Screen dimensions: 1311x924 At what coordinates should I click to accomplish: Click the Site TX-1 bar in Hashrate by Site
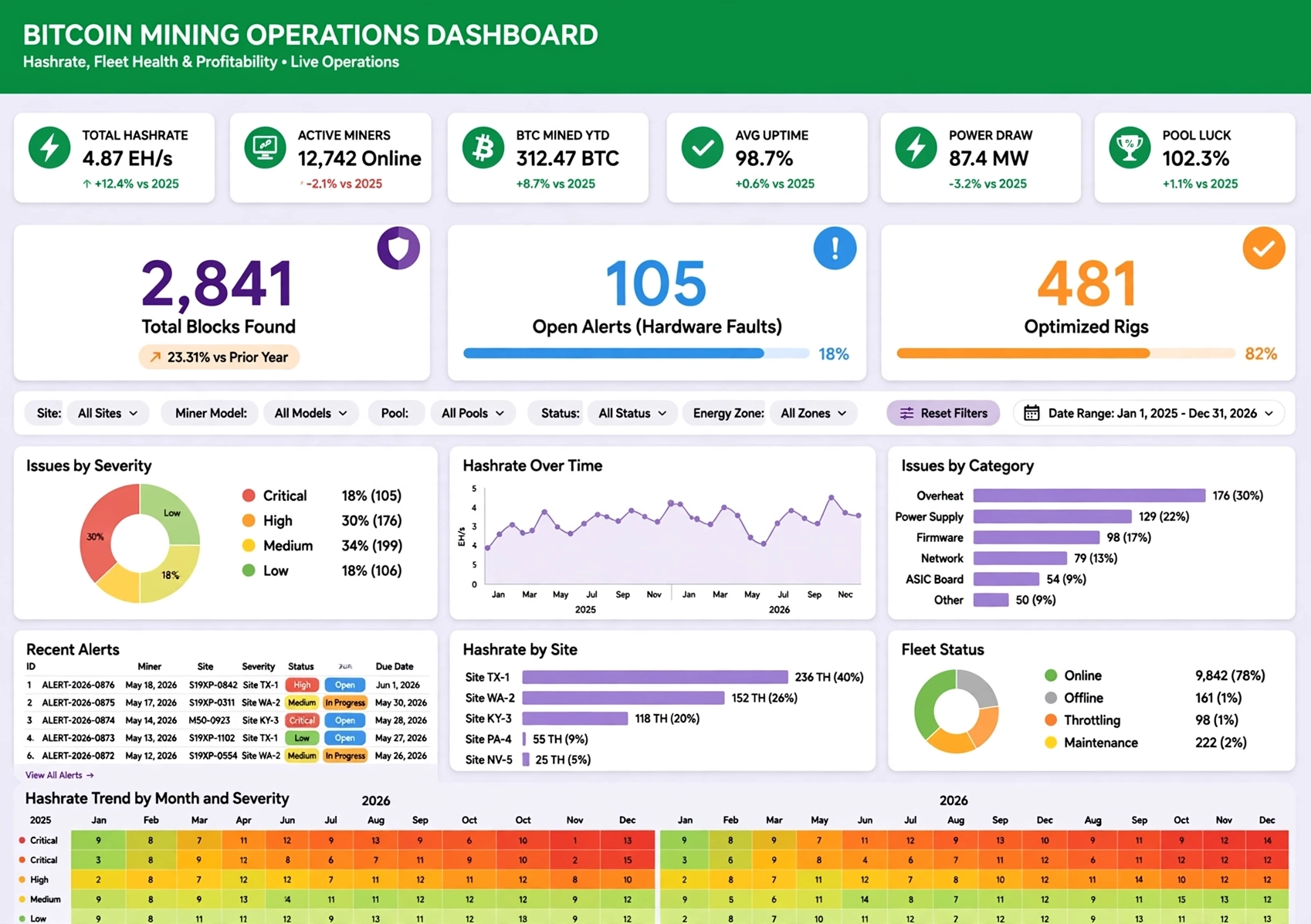tap(655, 677)
